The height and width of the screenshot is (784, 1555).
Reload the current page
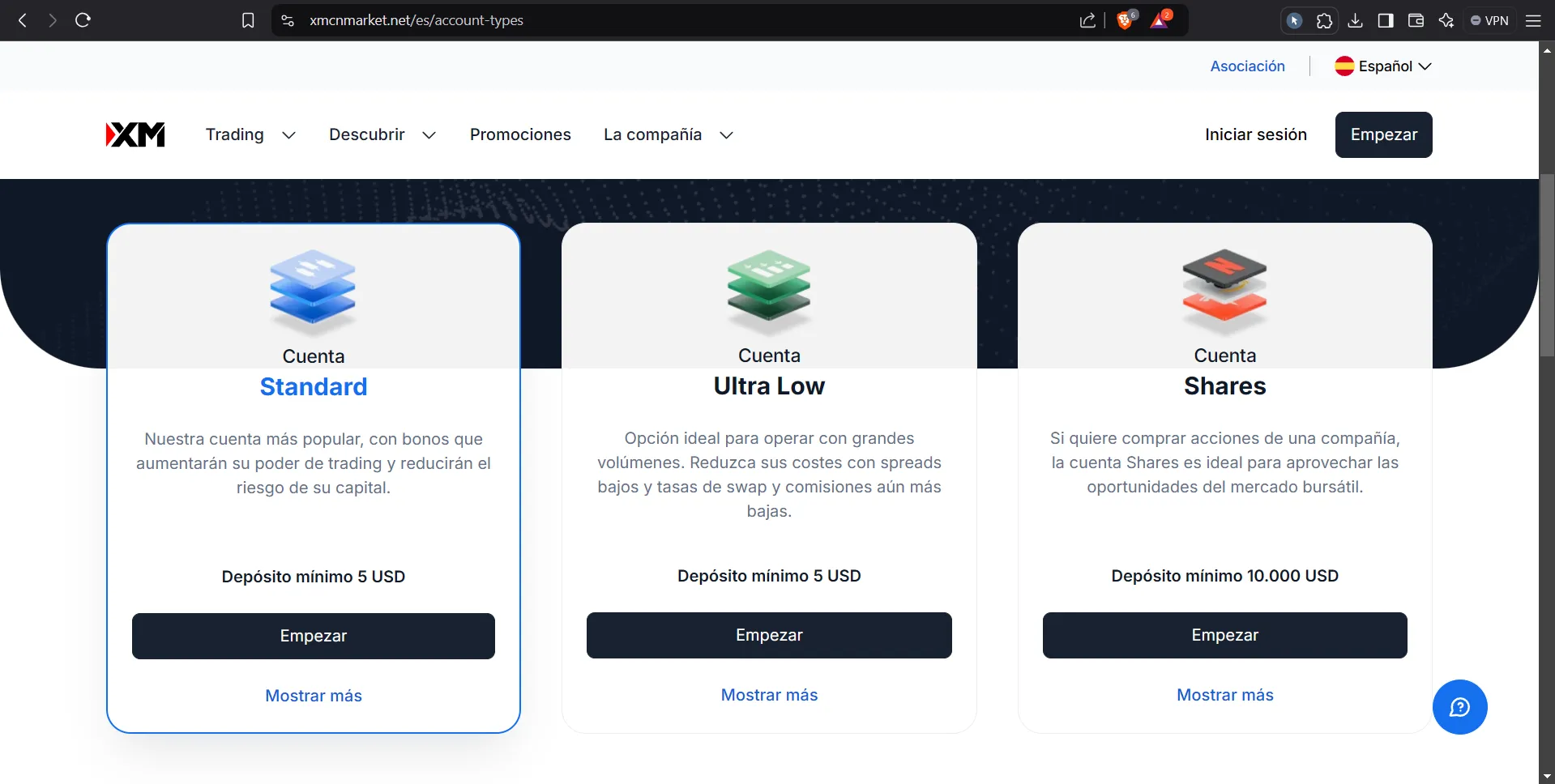point(83,20)
